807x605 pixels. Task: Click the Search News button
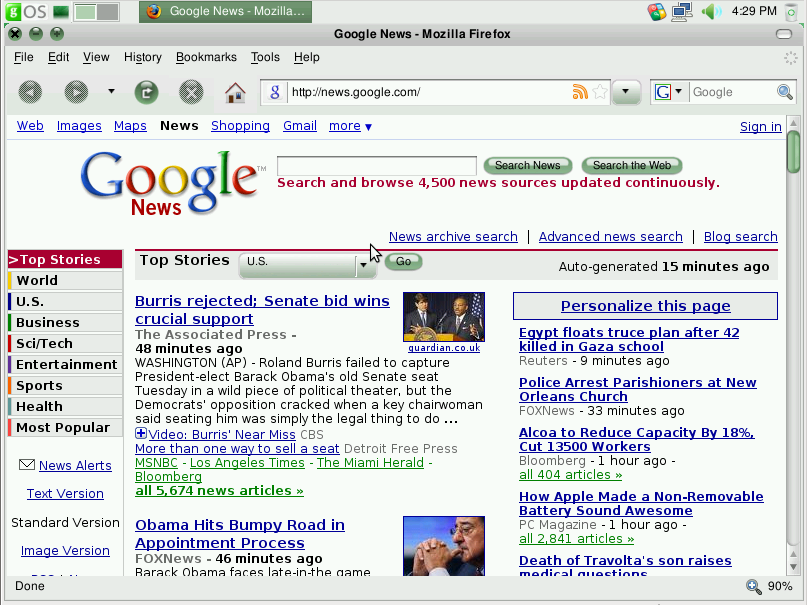coord(528,166)
